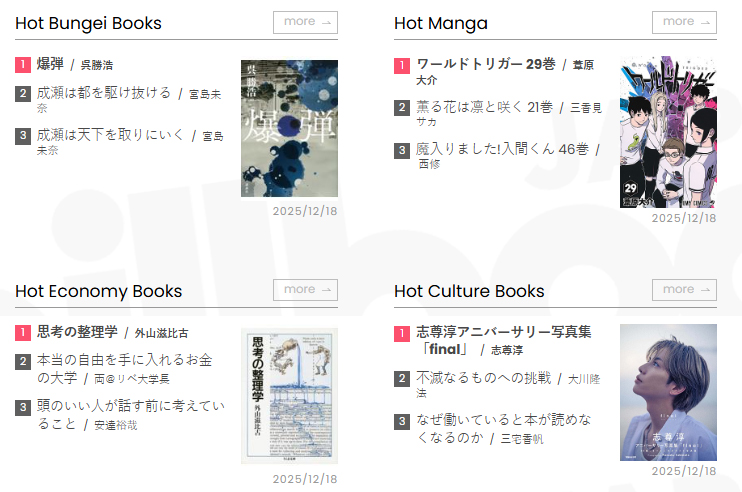742x492 pixels.
Task: Select 成瀬は天下を取りにいく title
Action: coord(110,135)
